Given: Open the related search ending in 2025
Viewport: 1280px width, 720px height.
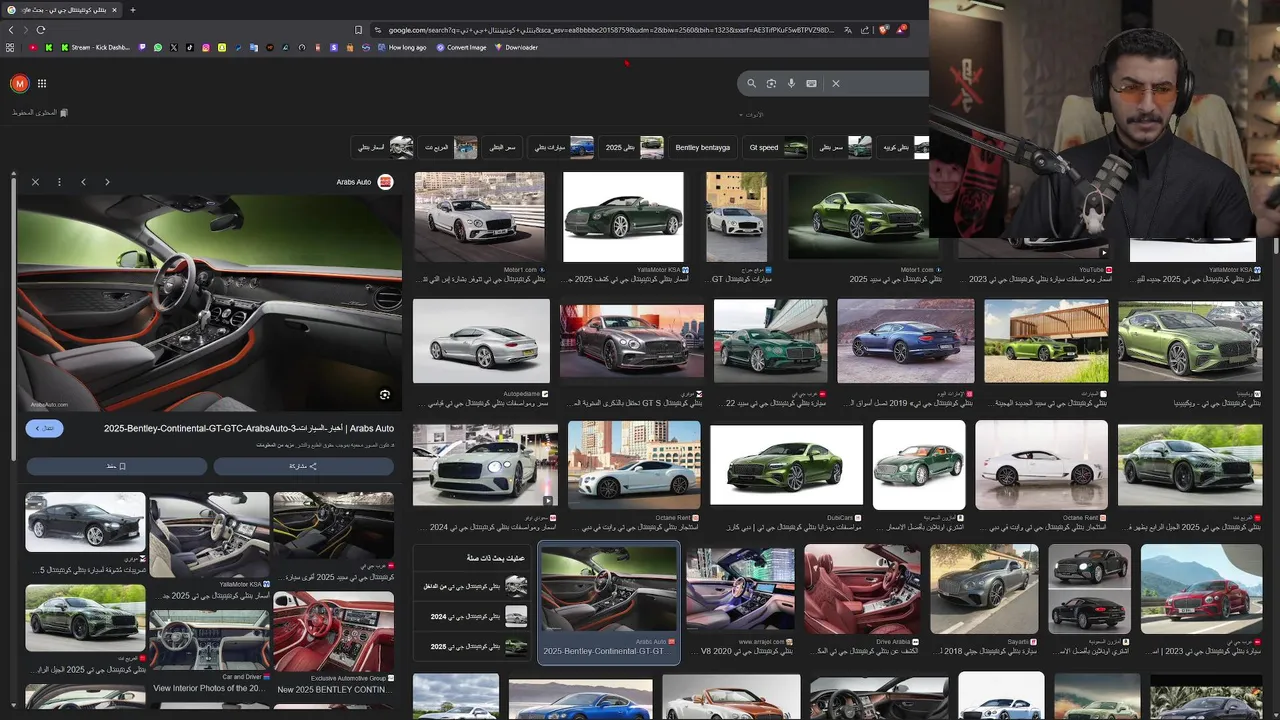Looking at the screenshot, I should [x=471, y=646].
